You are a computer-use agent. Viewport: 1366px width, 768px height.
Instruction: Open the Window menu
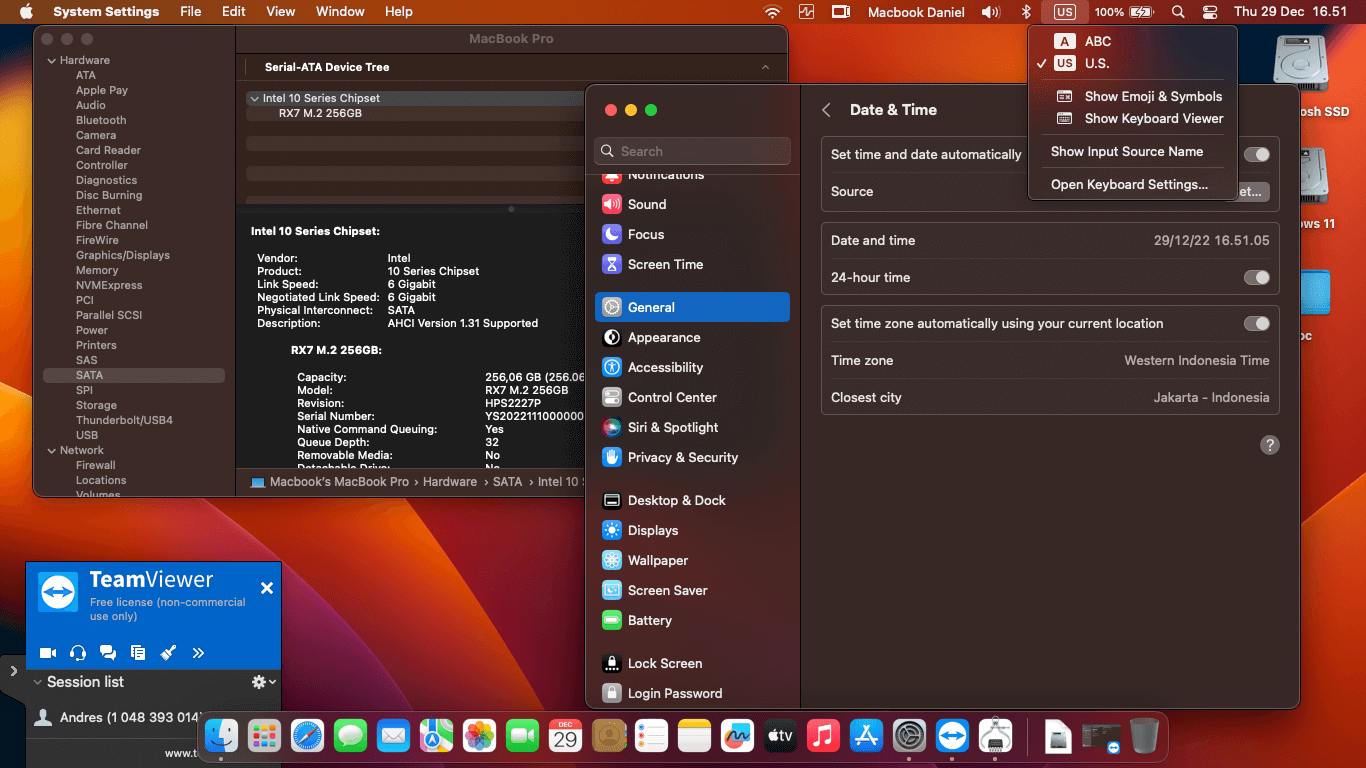(340, 12)
